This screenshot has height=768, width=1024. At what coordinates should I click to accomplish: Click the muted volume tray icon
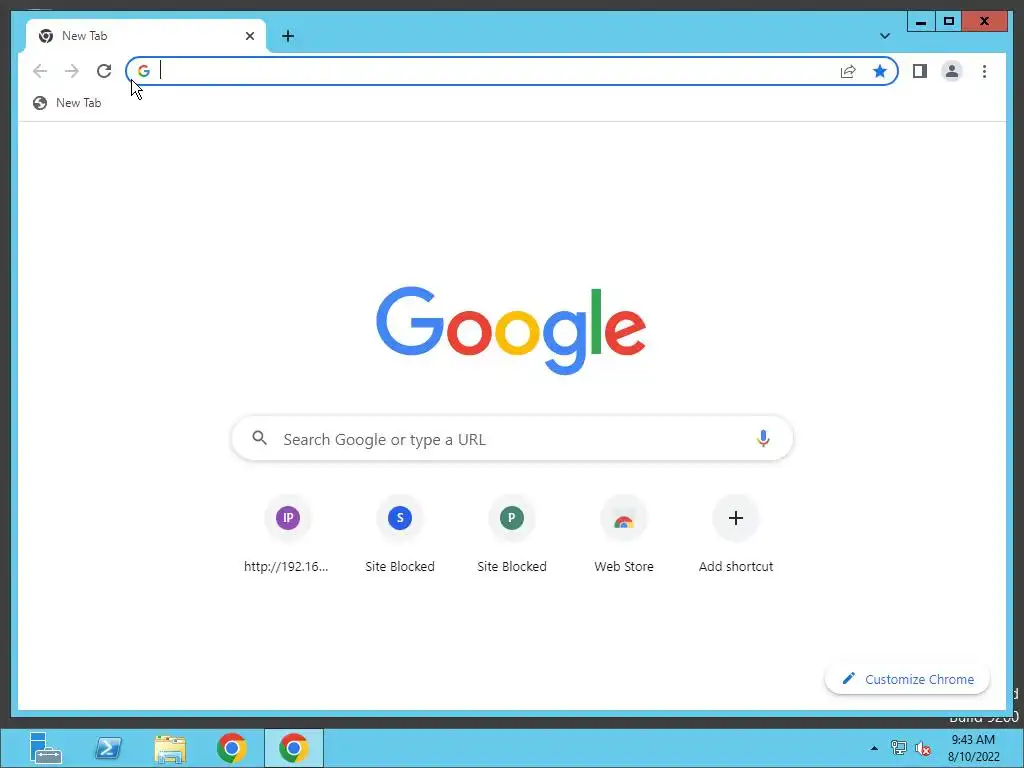click(x=923, y=748)
